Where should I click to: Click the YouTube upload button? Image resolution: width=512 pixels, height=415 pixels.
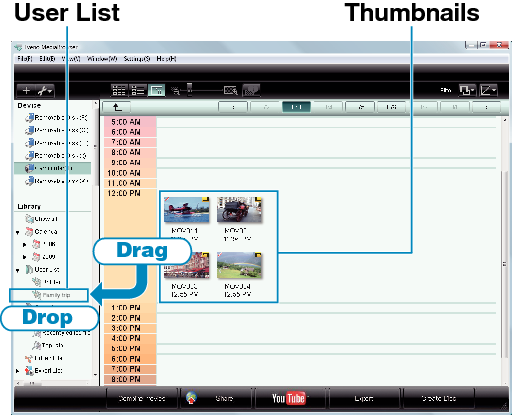tap(289, 398)
